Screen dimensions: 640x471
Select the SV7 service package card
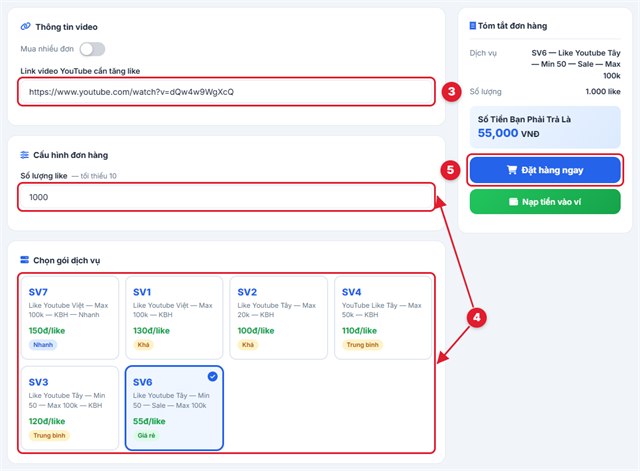[x=70, y=318]
